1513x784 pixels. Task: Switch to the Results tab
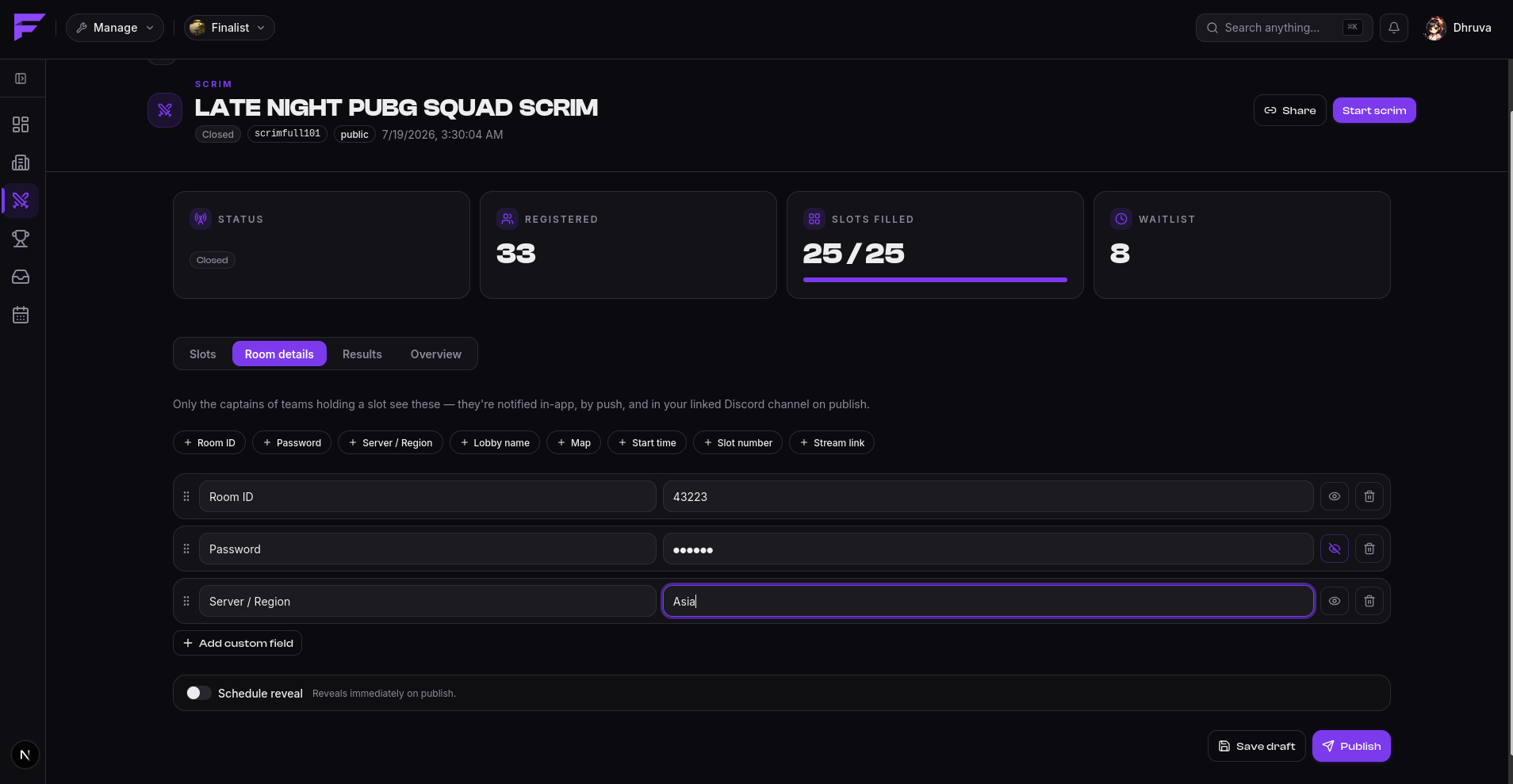(362, 354)
